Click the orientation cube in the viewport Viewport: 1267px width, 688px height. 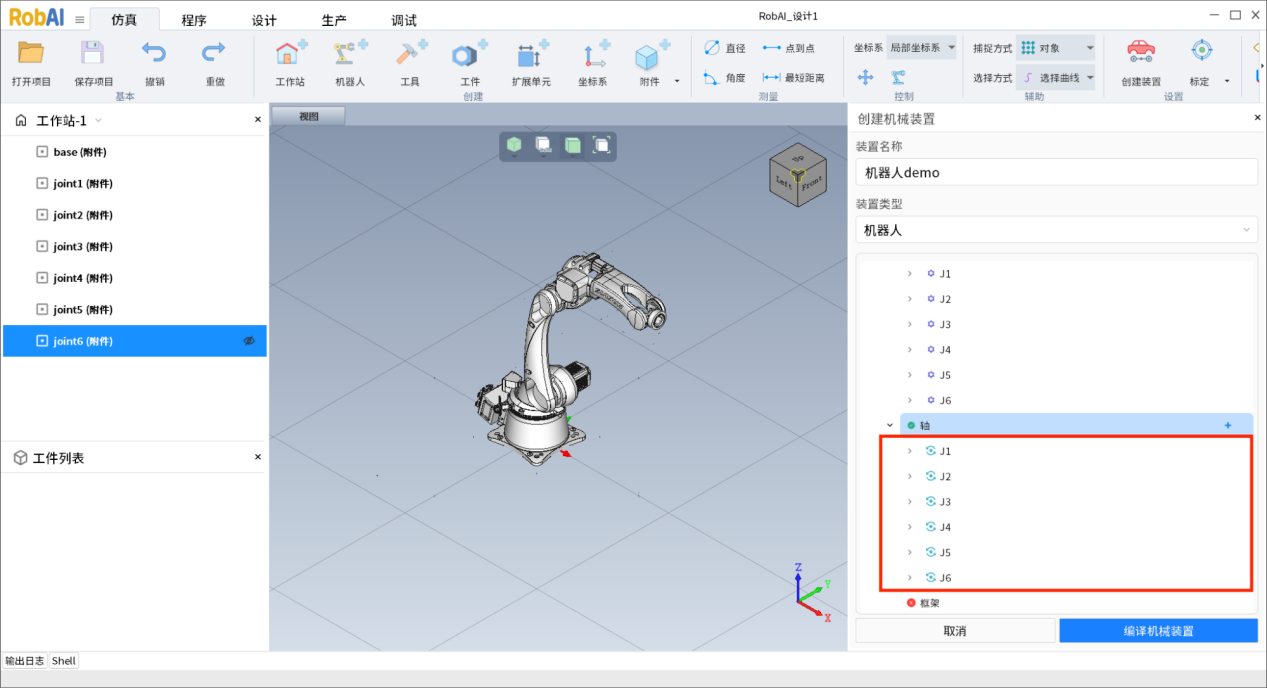[798, 176]
